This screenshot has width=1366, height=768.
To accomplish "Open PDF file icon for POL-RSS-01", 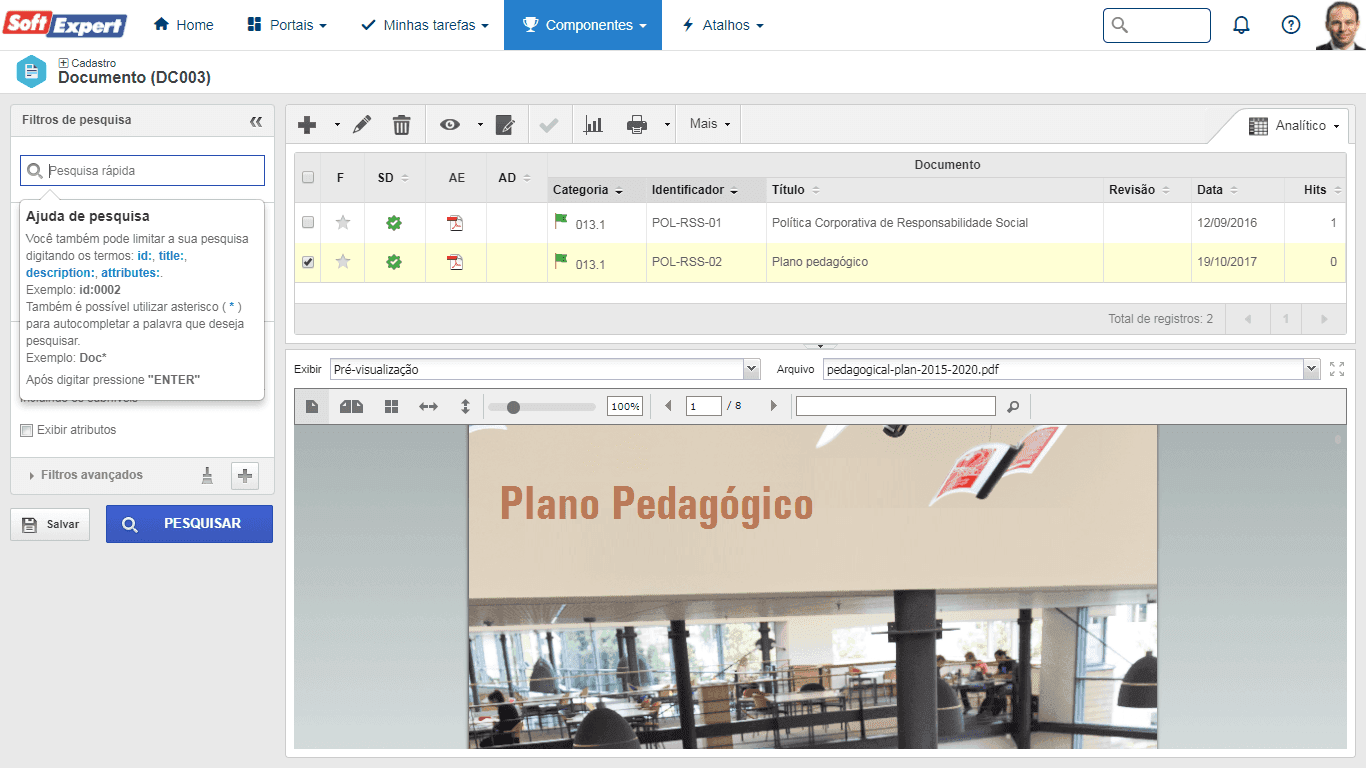I will pyautogui.click(x=455, y=223).
